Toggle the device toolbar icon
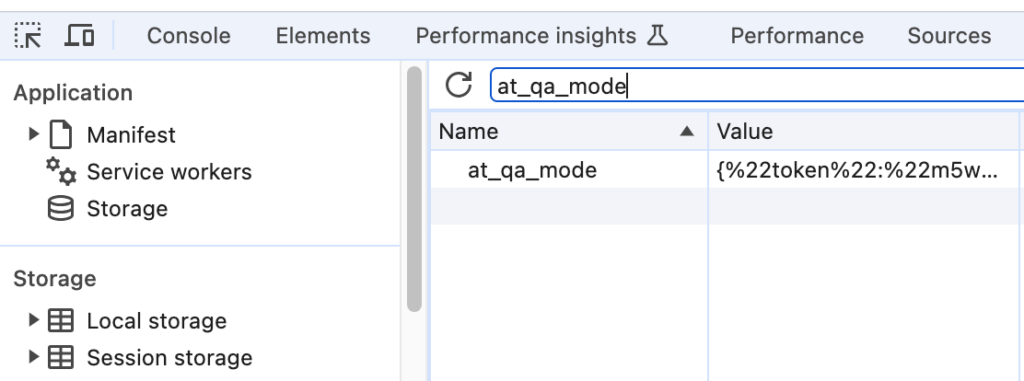This screenshot has height=381, width=1024. (x=79, y=35)
